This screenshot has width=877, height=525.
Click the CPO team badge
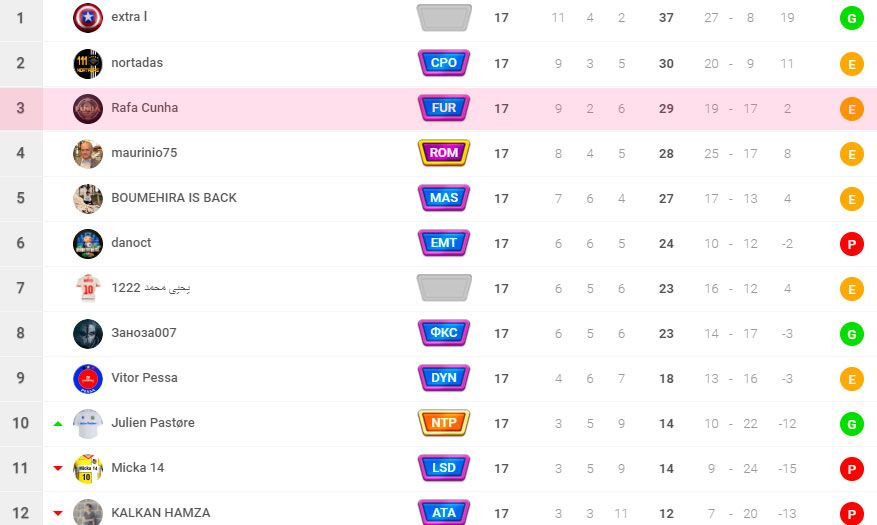point(444,63)
